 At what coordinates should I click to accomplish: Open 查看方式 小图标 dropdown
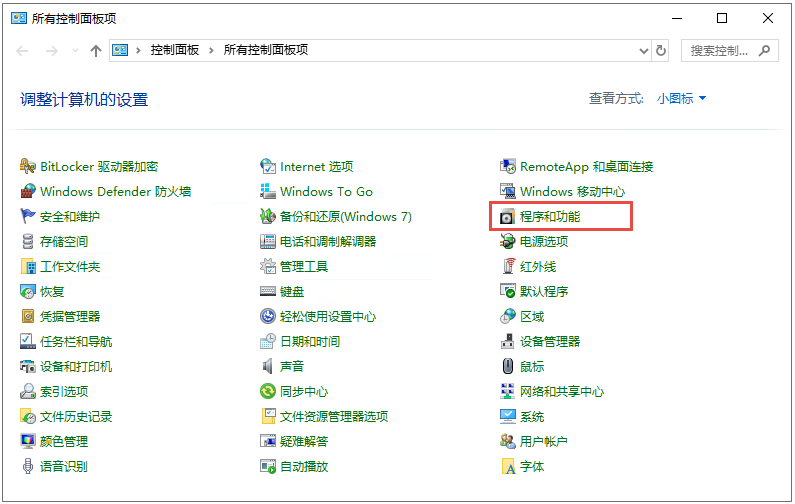(x=681, y=98)
